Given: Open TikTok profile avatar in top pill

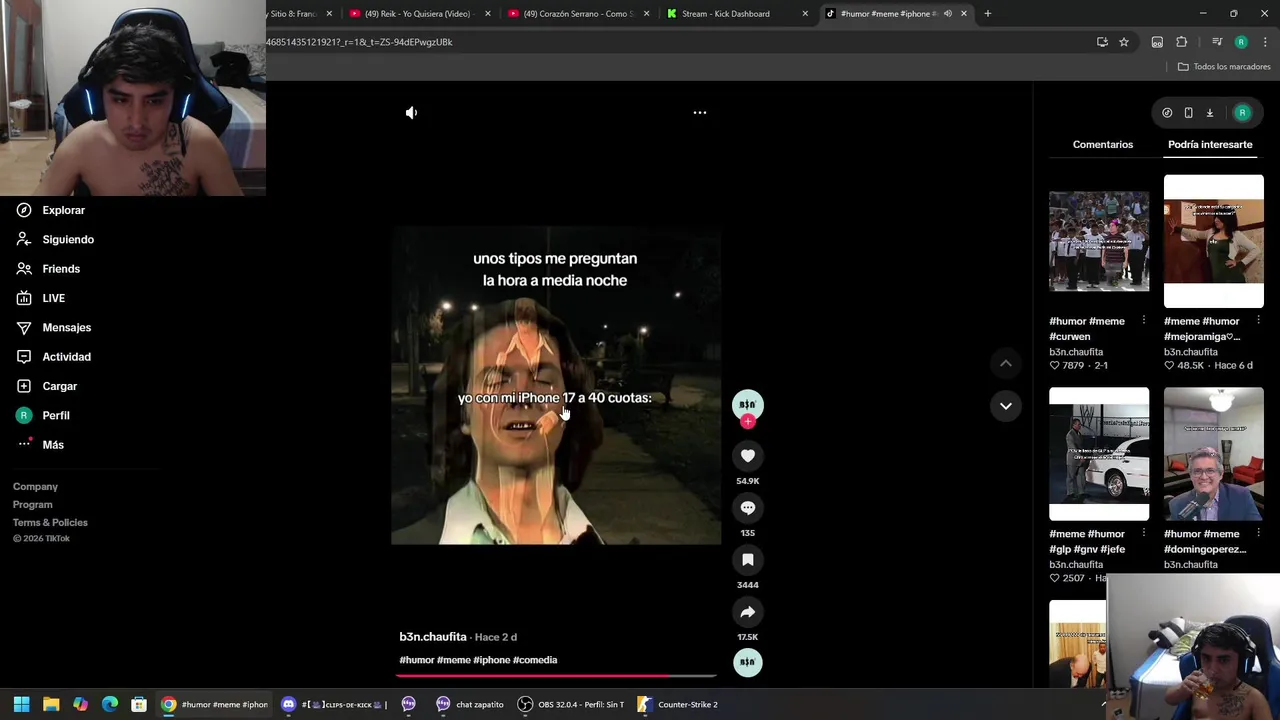Looking at the screenshot, I should pyautogui.click(x=1242, y=113).
